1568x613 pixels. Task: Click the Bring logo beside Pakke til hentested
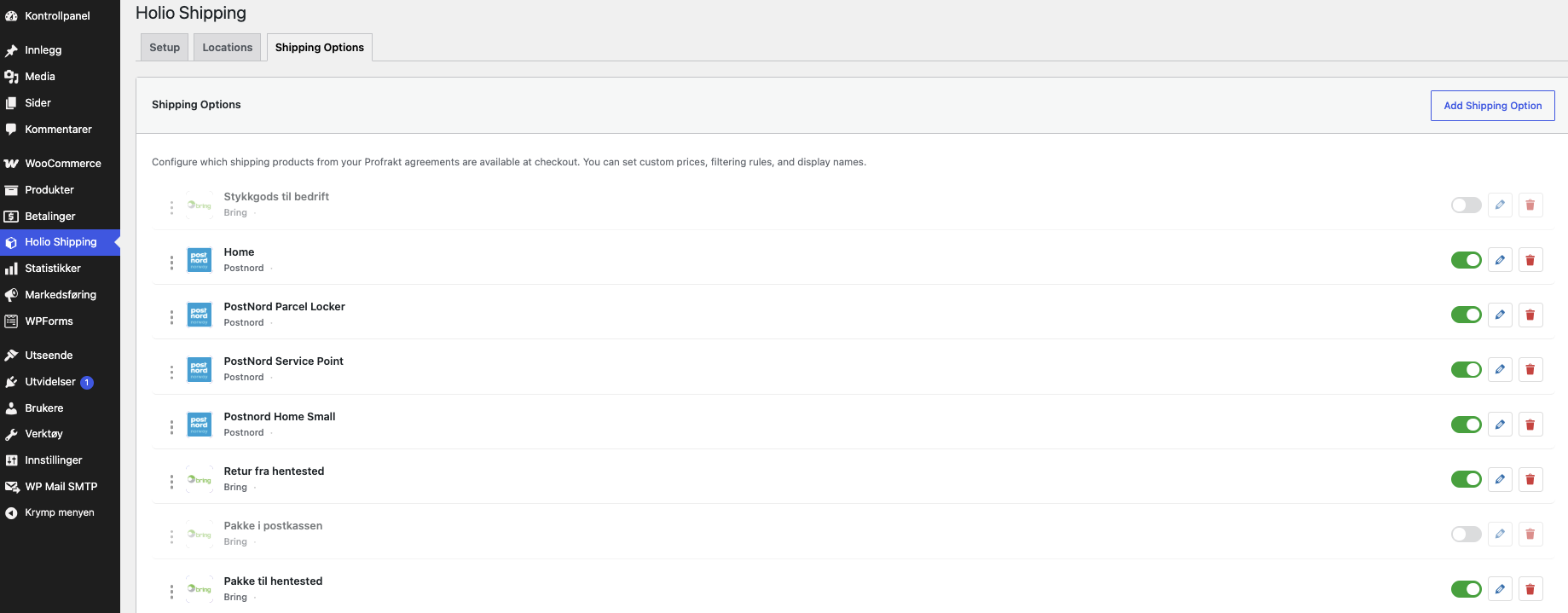(200, 589)
